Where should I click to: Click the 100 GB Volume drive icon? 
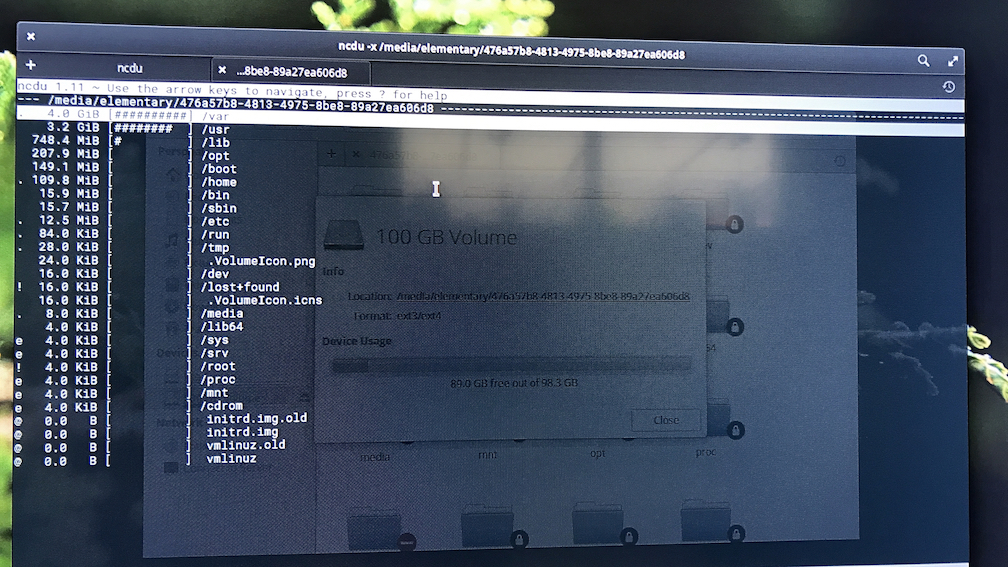click(342, 237)
